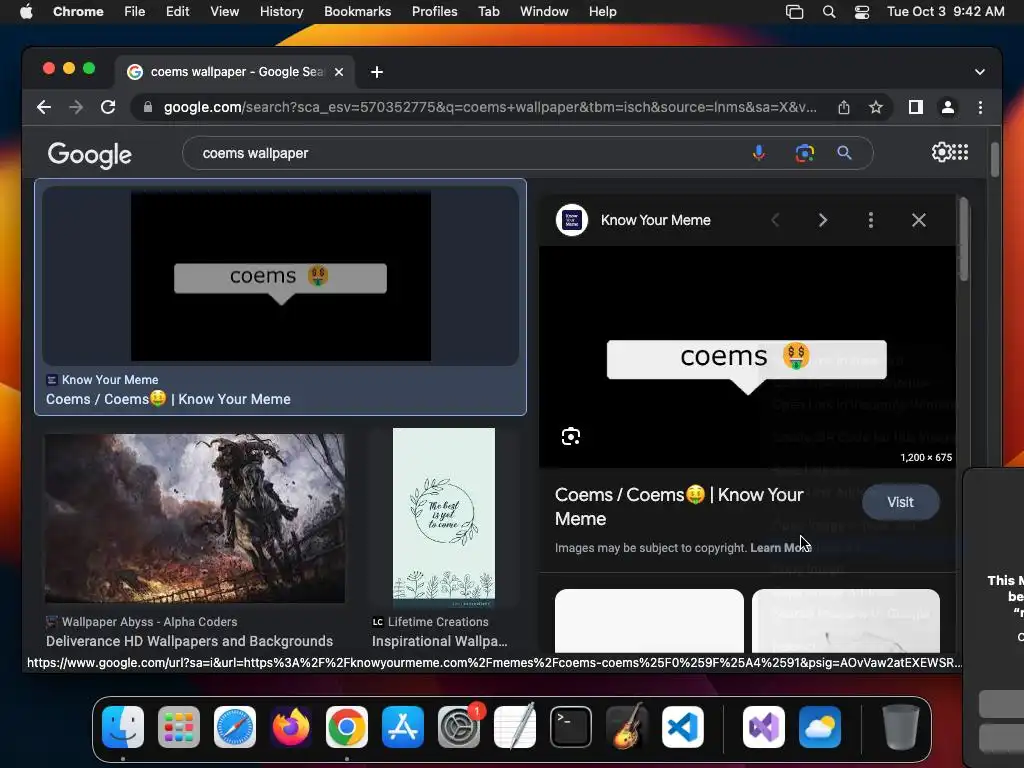Open the Coems Know Your Meme result title

click(168, 399)
